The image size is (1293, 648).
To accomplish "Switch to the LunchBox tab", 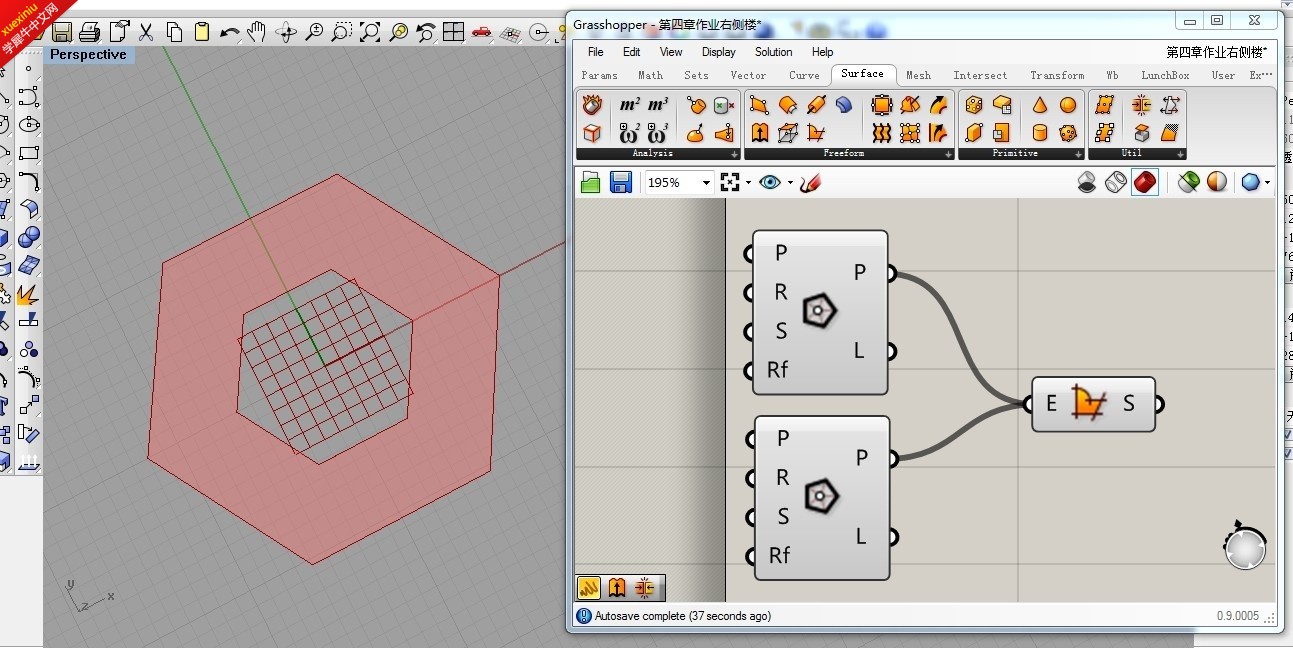I will pos(1165,75).
